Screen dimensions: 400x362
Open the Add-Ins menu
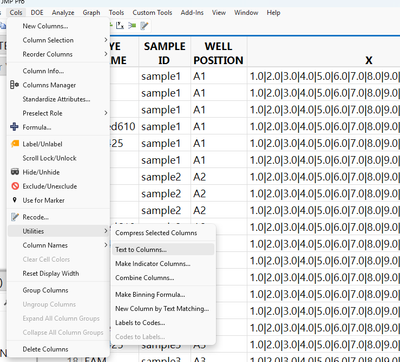coord(192,13)
